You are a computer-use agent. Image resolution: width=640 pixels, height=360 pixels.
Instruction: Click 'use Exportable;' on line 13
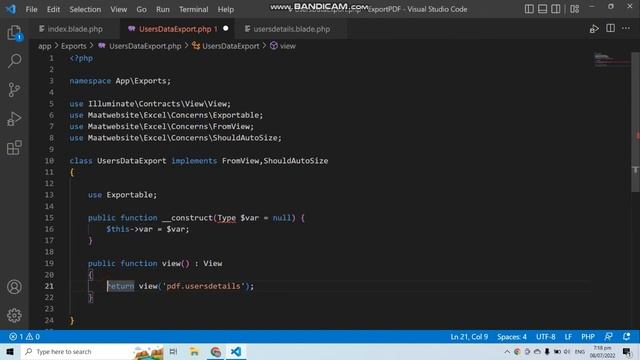pos(122,195)
